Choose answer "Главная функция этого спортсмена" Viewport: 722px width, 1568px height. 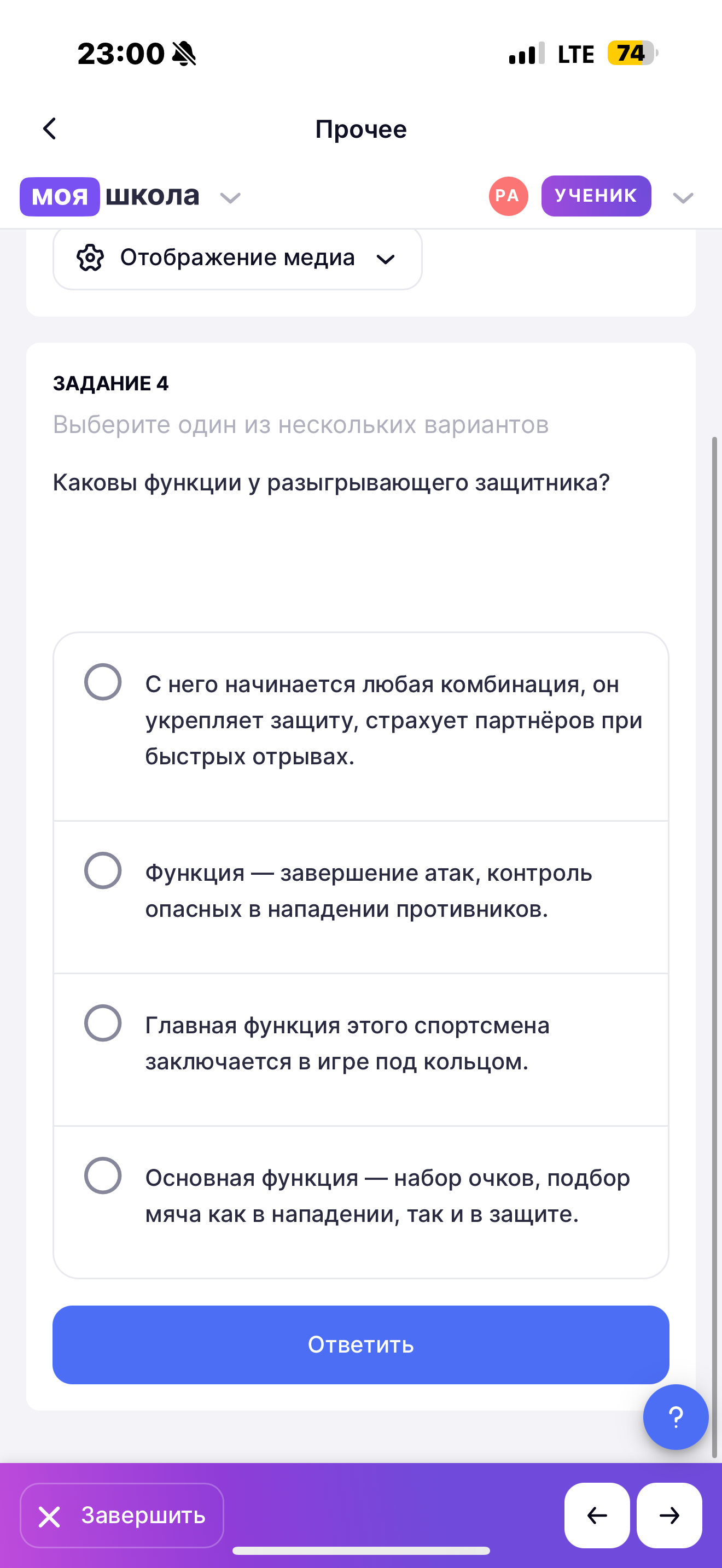pyautogui.click(x=103, y=1022)
